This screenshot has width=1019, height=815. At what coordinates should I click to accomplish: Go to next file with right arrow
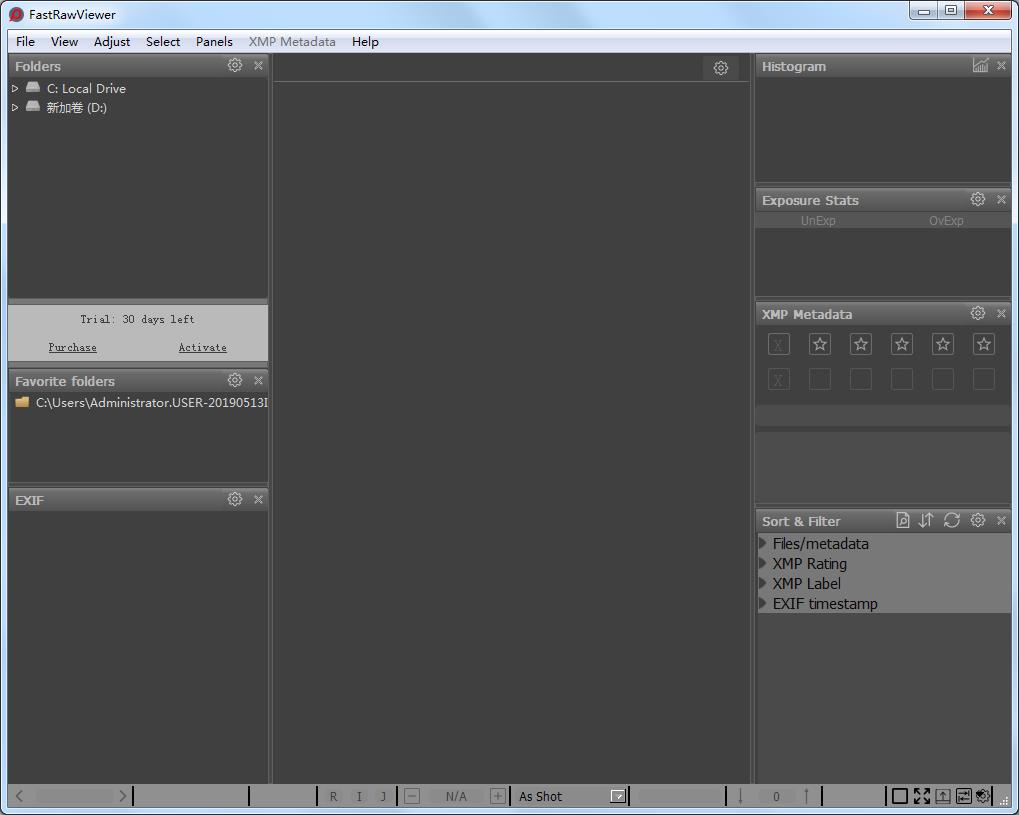(x=122, y=796)
